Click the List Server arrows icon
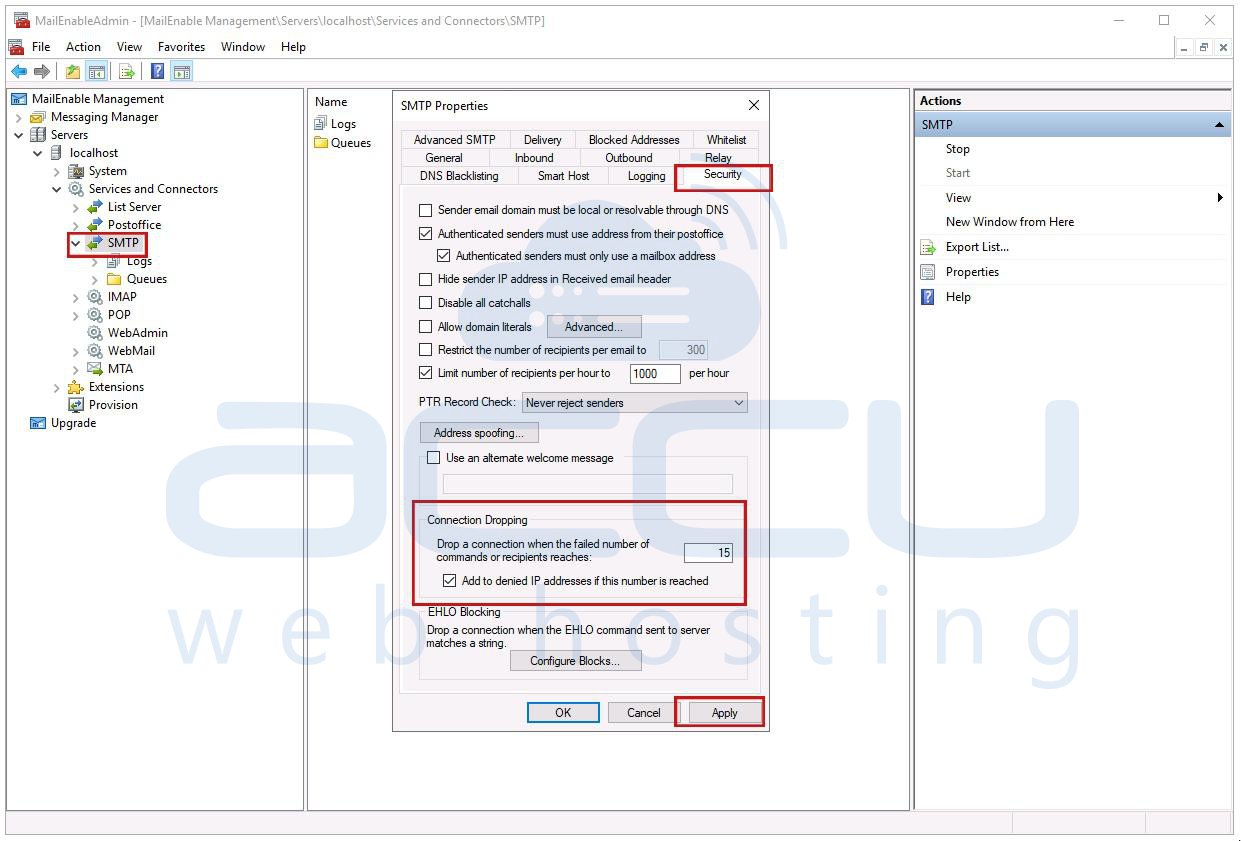This screenshot has height=841, width=1243. pyautogui.click(x=95, y=207)
